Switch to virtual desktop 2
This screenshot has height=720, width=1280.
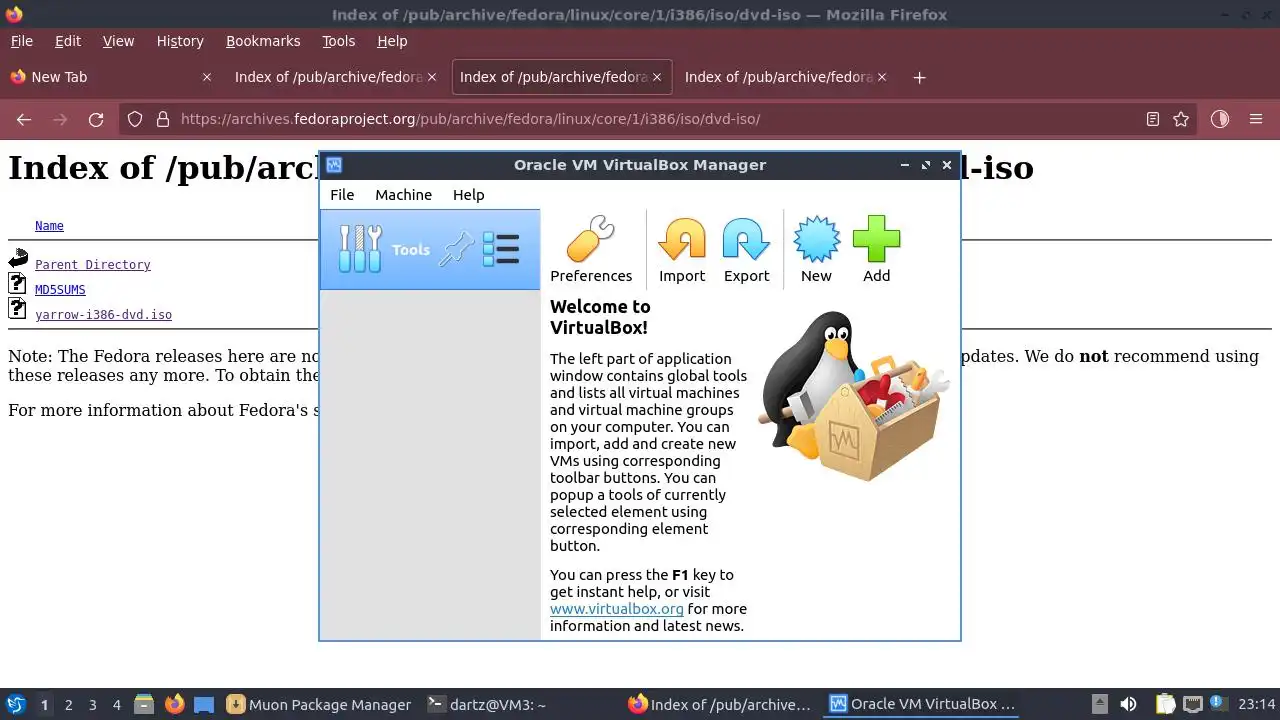(x=69, y=705)
